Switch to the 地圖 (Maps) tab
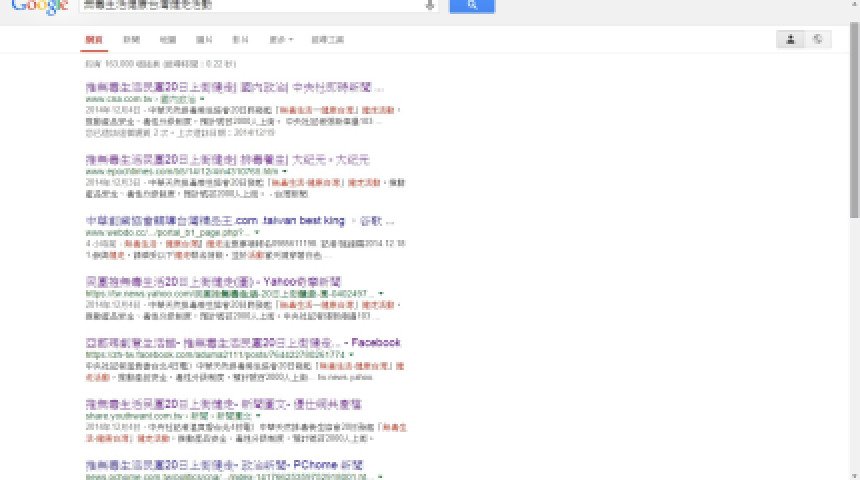Viewport: 860px width, 480px height. (x=168, y=40)
